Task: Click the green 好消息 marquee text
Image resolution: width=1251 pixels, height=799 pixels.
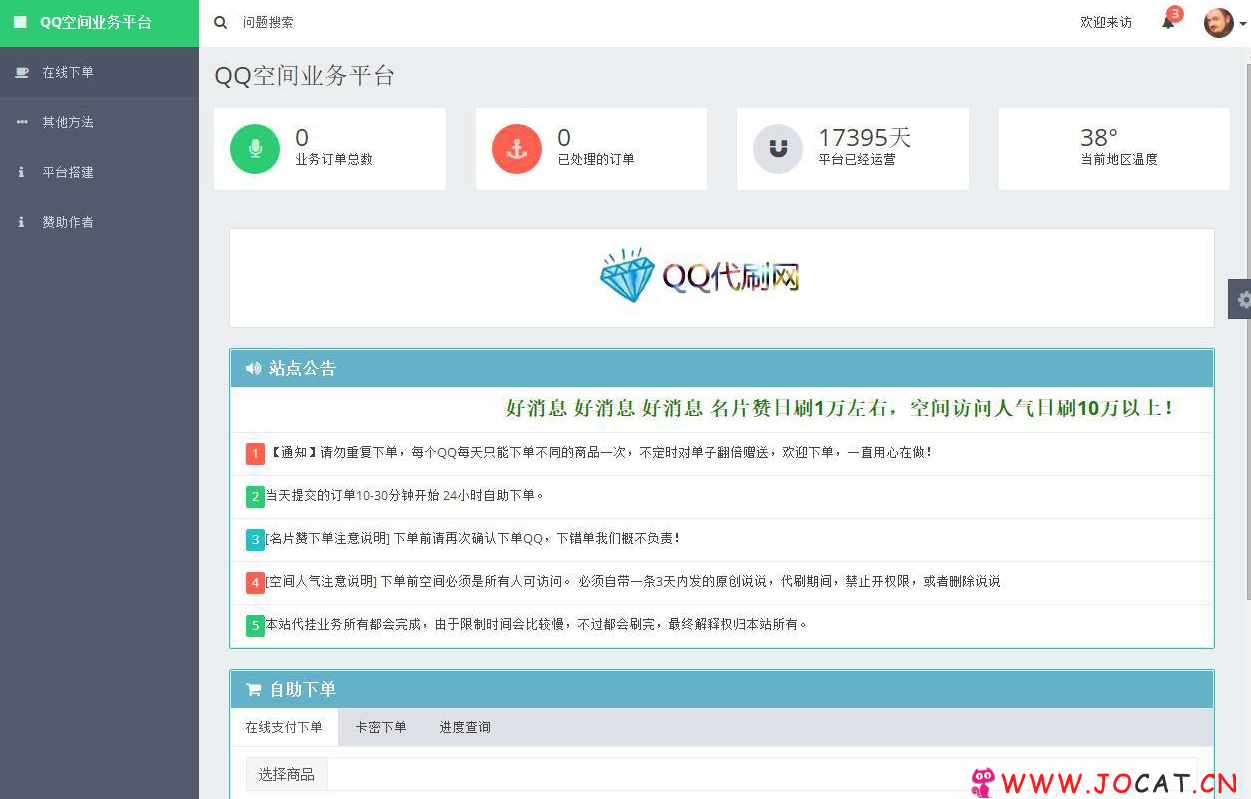Action: (x=839, y=408)
